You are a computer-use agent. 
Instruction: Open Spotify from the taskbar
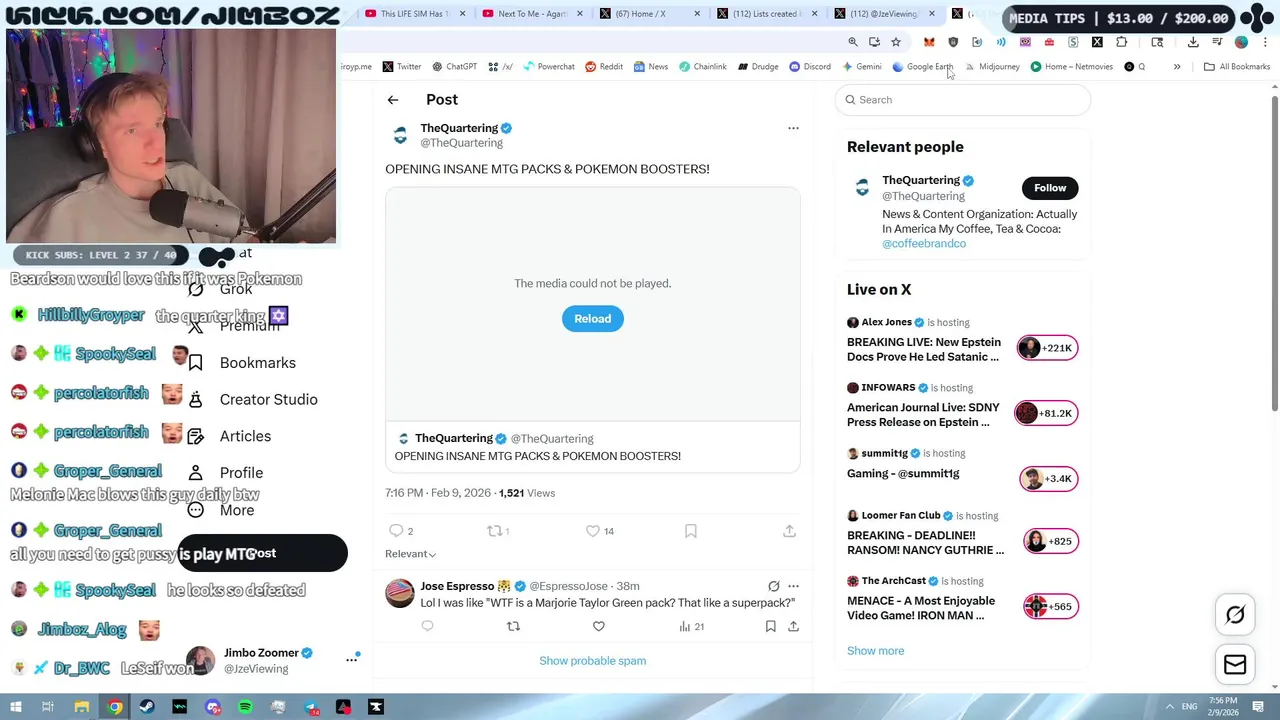pyautogui.click(x=245, y=707)
